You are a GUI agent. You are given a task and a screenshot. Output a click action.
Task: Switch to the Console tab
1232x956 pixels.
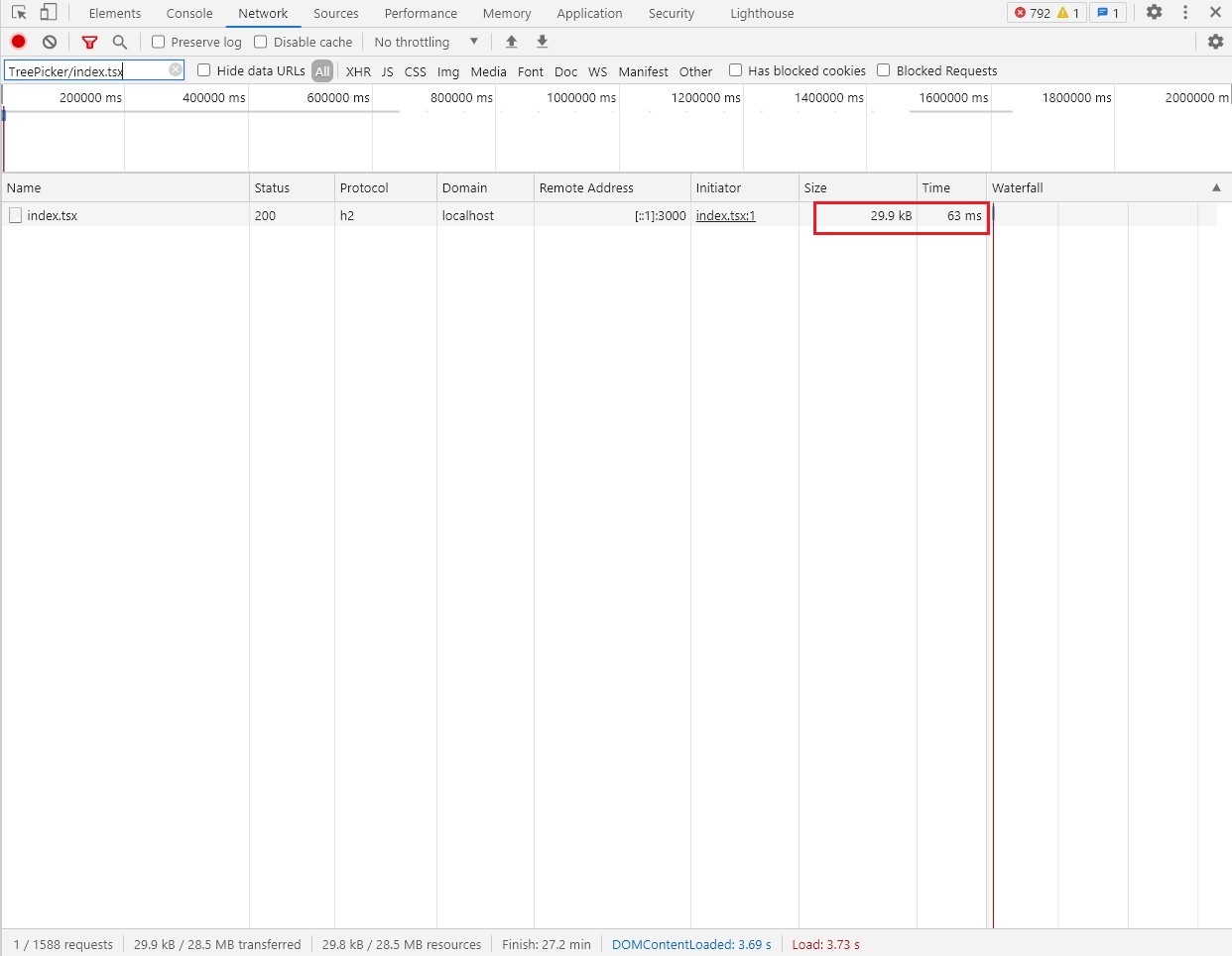point(189,13)
